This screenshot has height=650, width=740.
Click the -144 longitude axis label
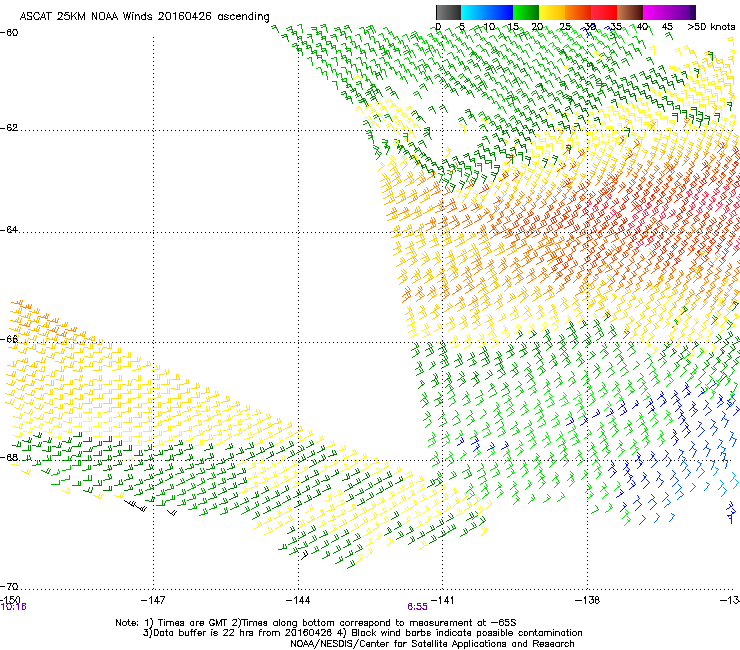(x=298, y=600)
